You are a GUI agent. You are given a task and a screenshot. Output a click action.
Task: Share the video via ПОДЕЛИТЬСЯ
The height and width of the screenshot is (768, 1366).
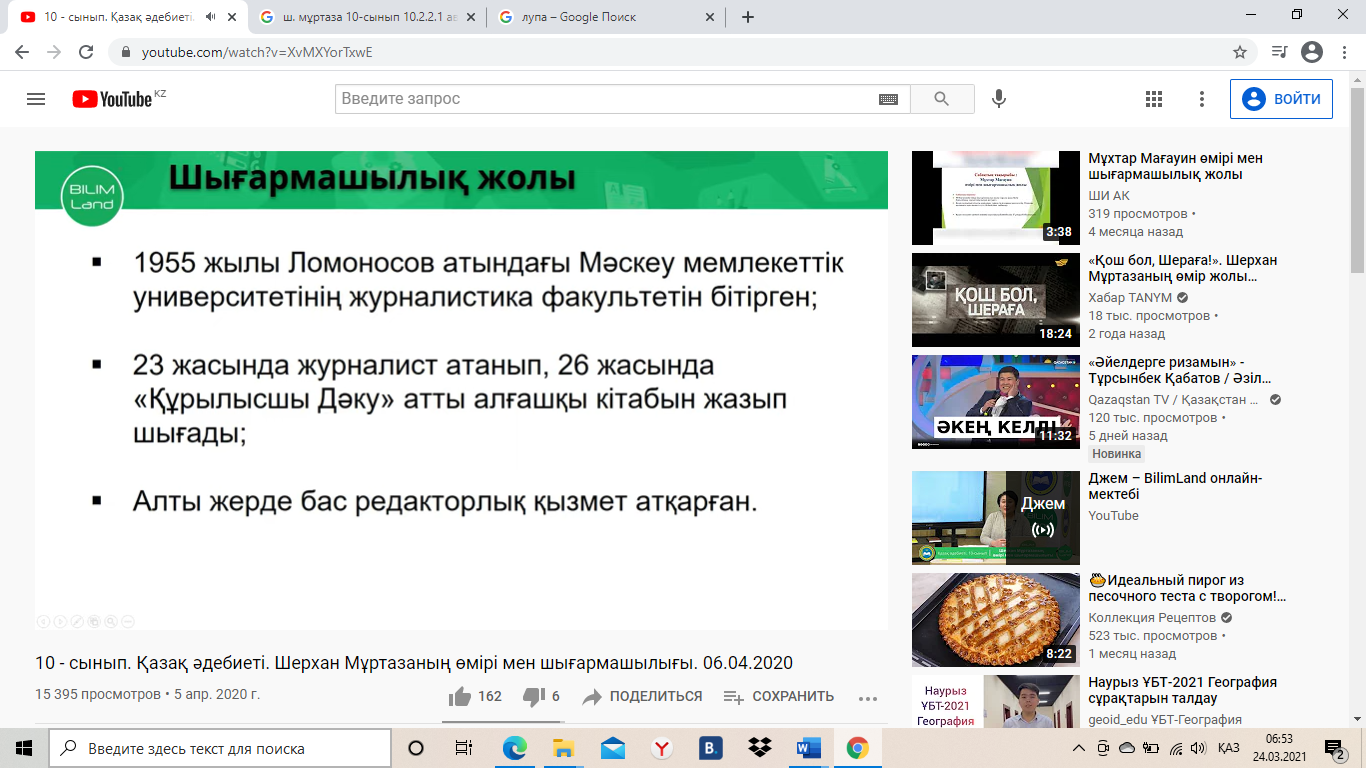(643, 696)
